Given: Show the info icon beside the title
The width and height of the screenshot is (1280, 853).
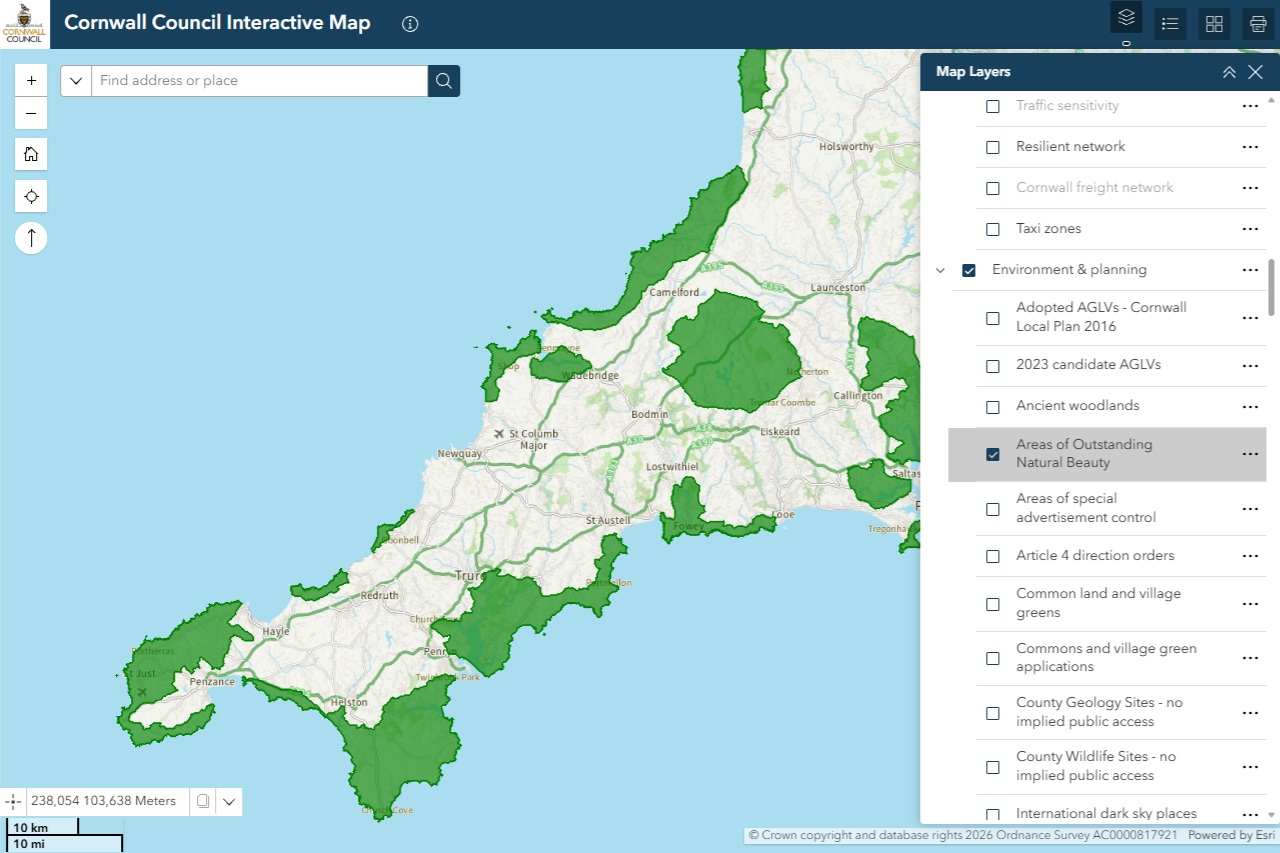Looking at the screenshot, I should [410, 24].
